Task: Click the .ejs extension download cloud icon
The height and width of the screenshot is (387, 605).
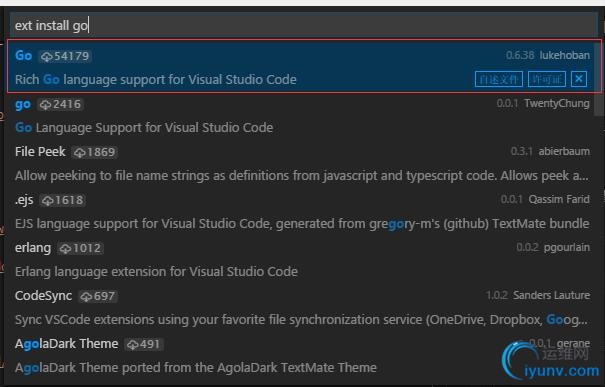Action: click(x=47, y=201)
